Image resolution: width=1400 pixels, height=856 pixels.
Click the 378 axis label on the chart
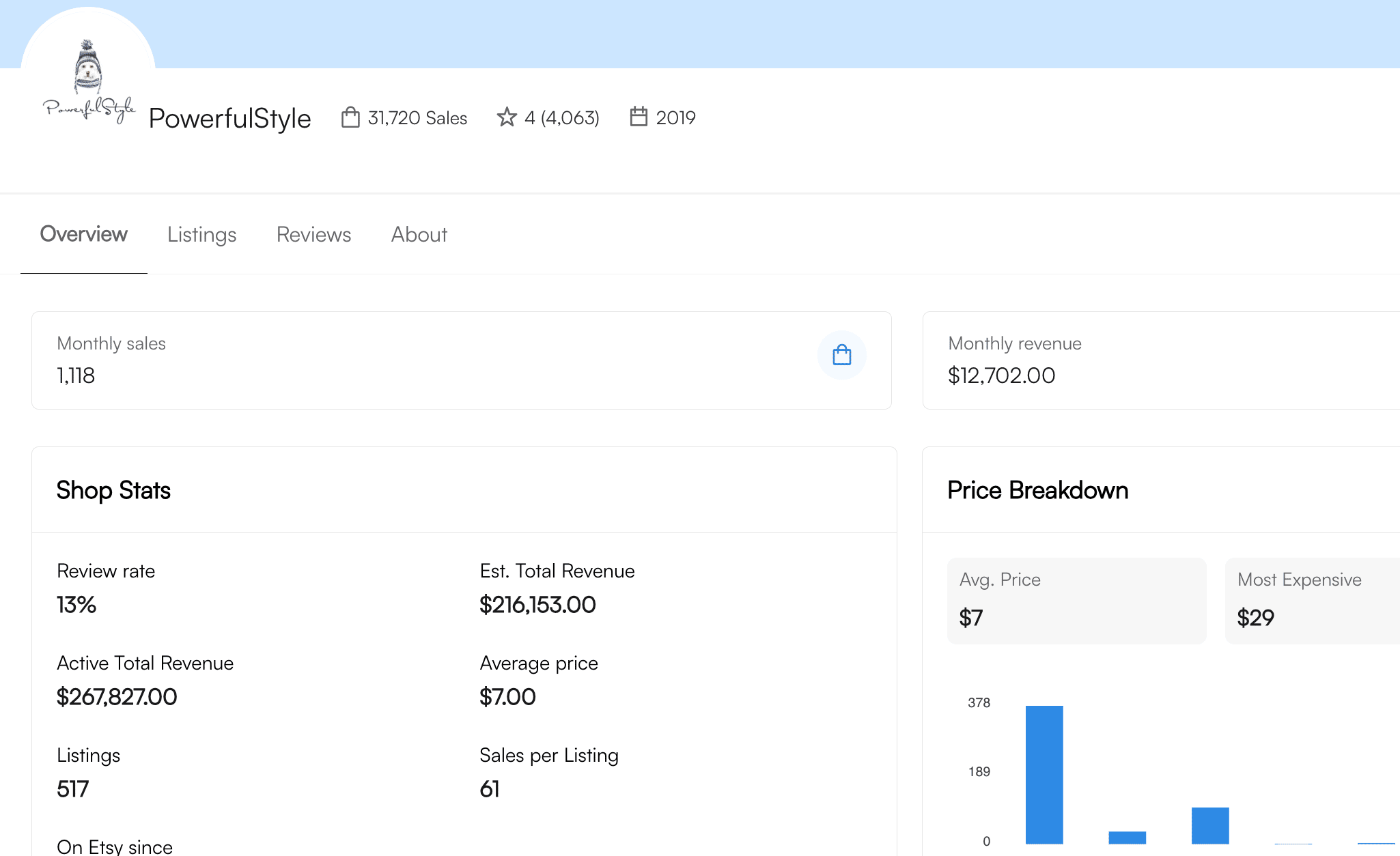pyautogui.click(x=979, y=702)
